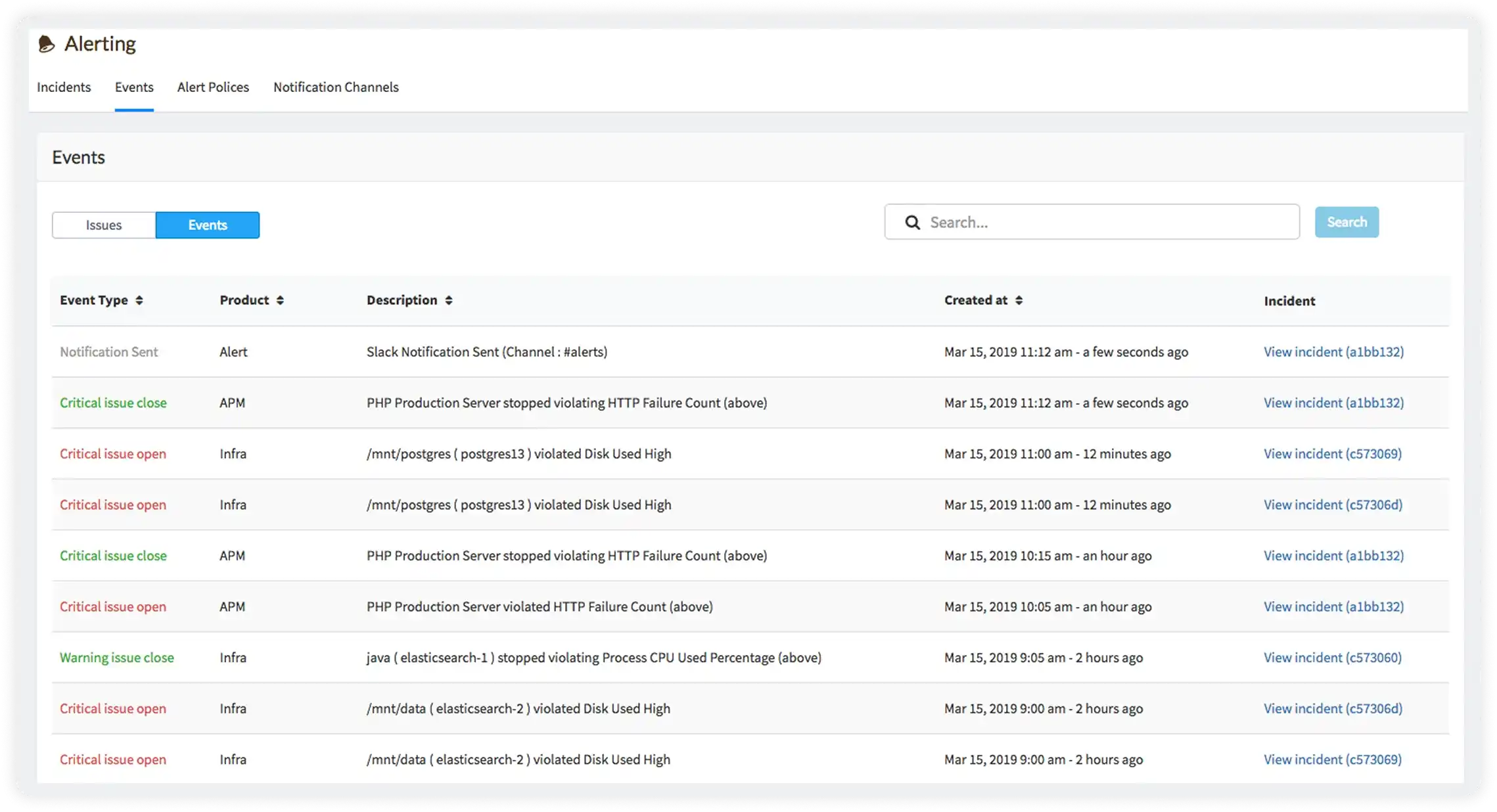1497x812 pixels.
Task: Click PHP Production Server violated HTTP description
Action: coord(540,606)
